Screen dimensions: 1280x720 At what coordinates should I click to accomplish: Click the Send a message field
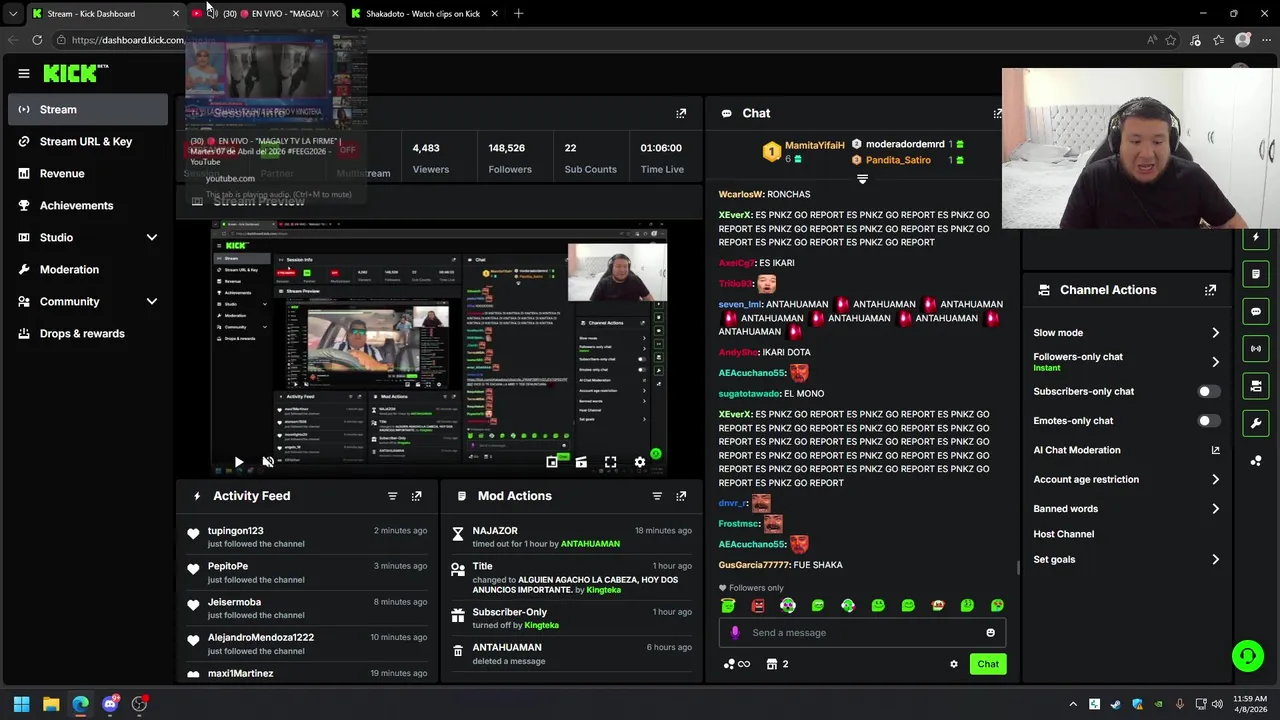point(862,633)
